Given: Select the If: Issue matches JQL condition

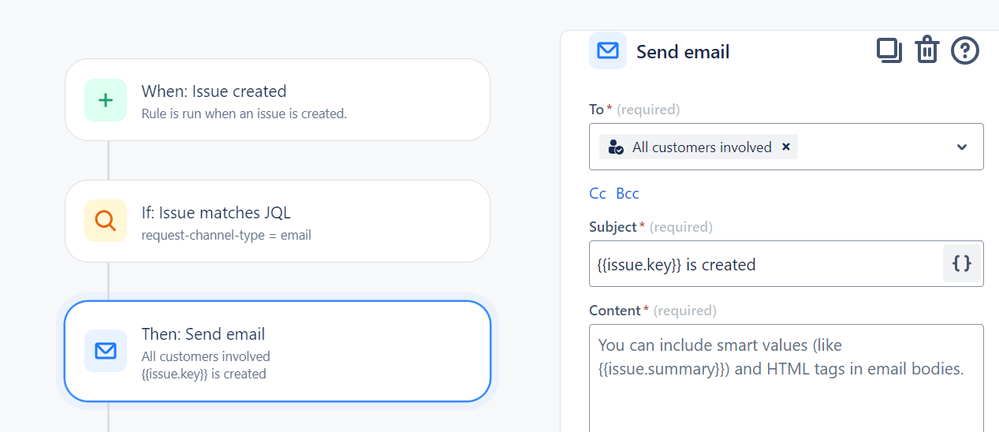Looking at the screenshot, I should [x=278, y=221].
